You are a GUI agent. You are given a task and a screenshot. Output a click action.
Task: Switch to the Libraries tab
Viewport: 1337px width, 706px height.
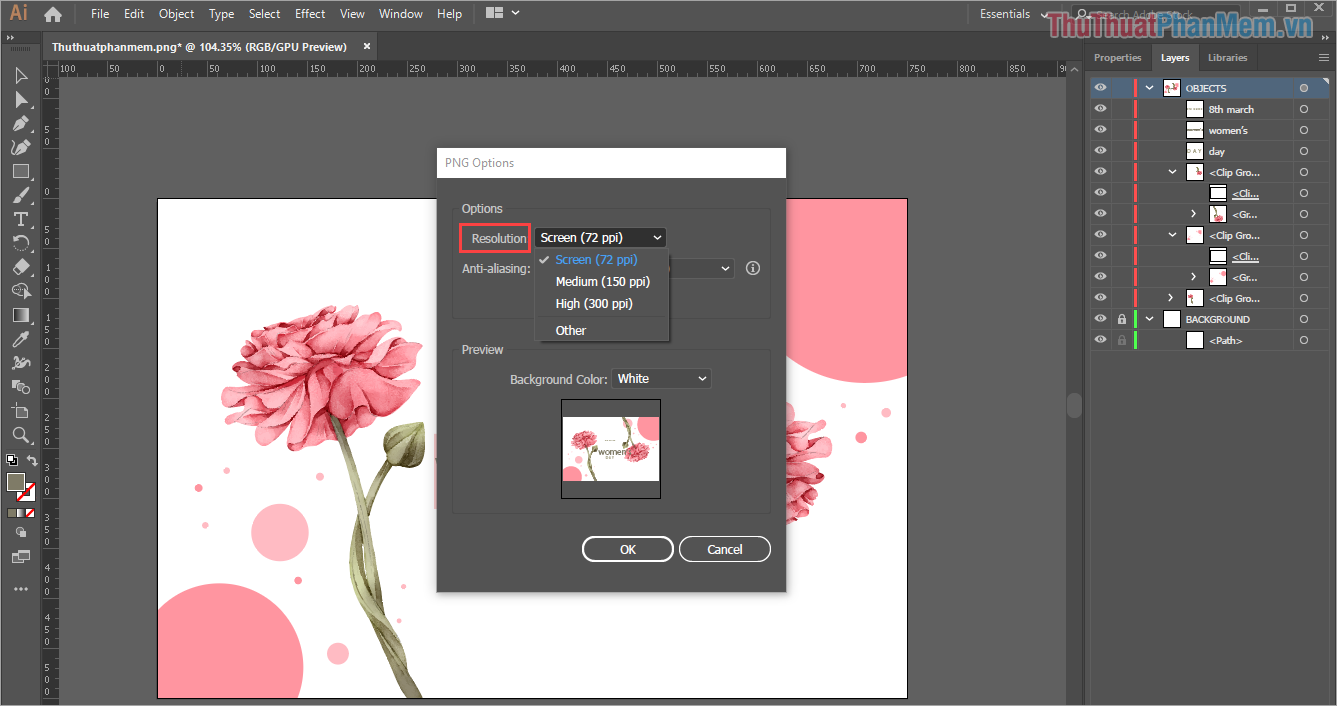click(1228, 57)
